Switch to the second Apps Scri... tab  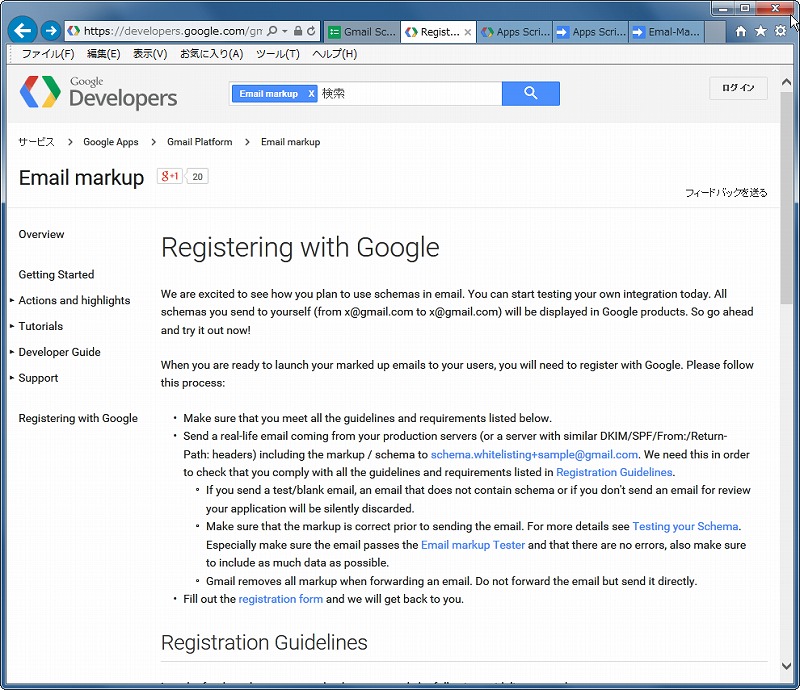(x=591, y=32)
